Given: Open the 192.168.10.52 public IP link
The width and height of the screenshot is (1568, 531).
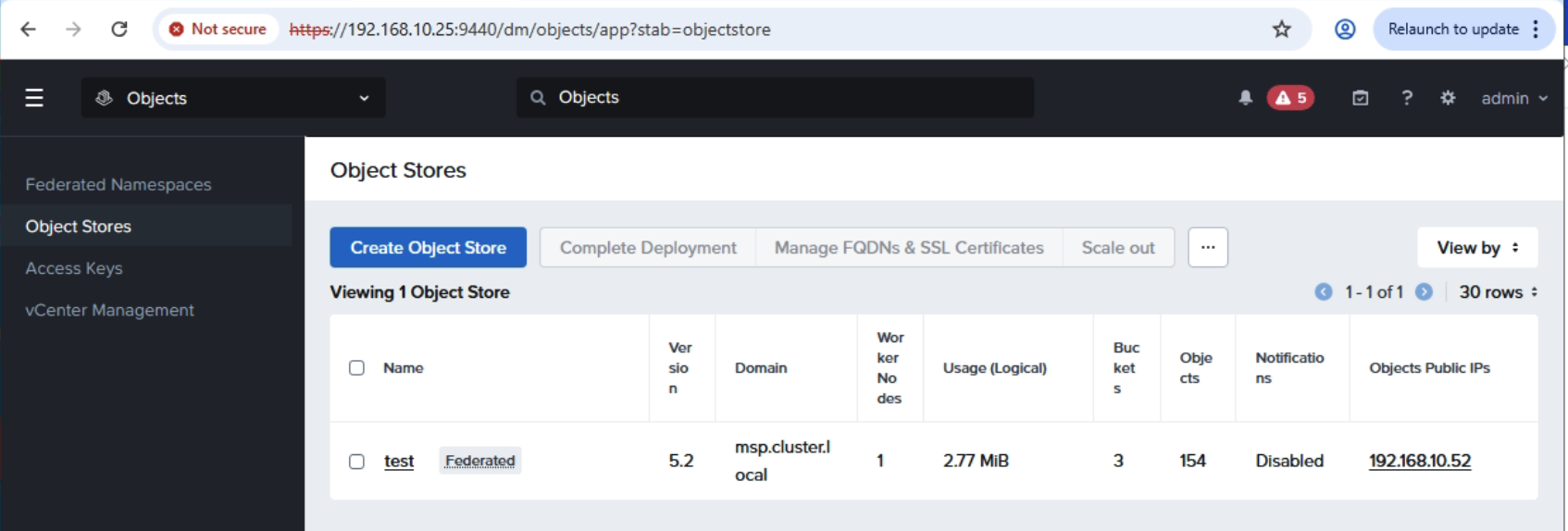Looking at the screenshot, I should (x=1419, y=462).
